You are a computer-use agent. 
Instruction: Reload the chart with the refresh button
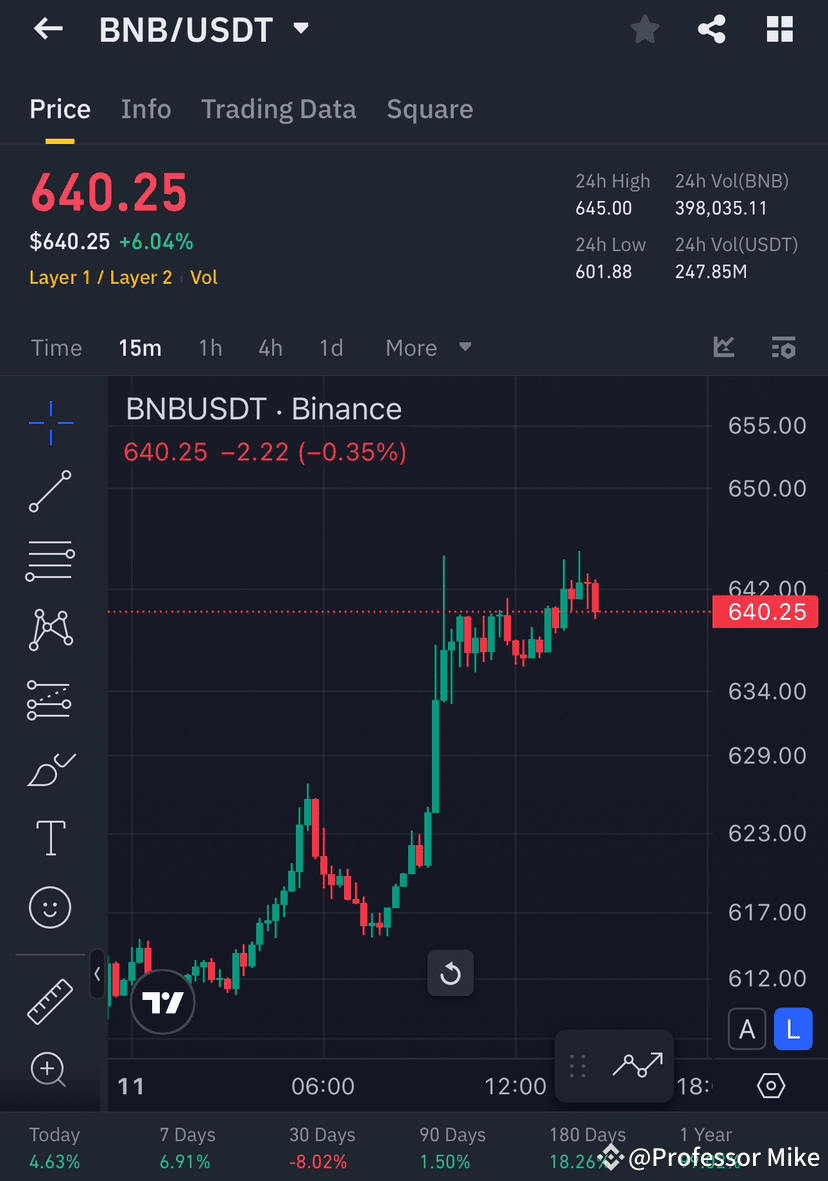[x=450, y=973]
